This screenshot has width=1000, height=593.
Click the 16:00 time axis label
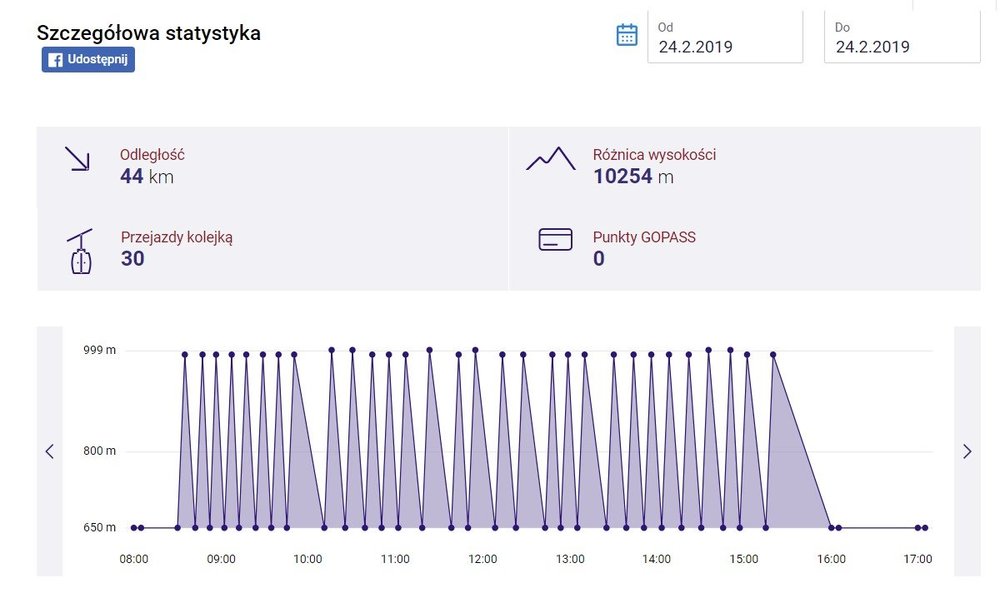832,559
